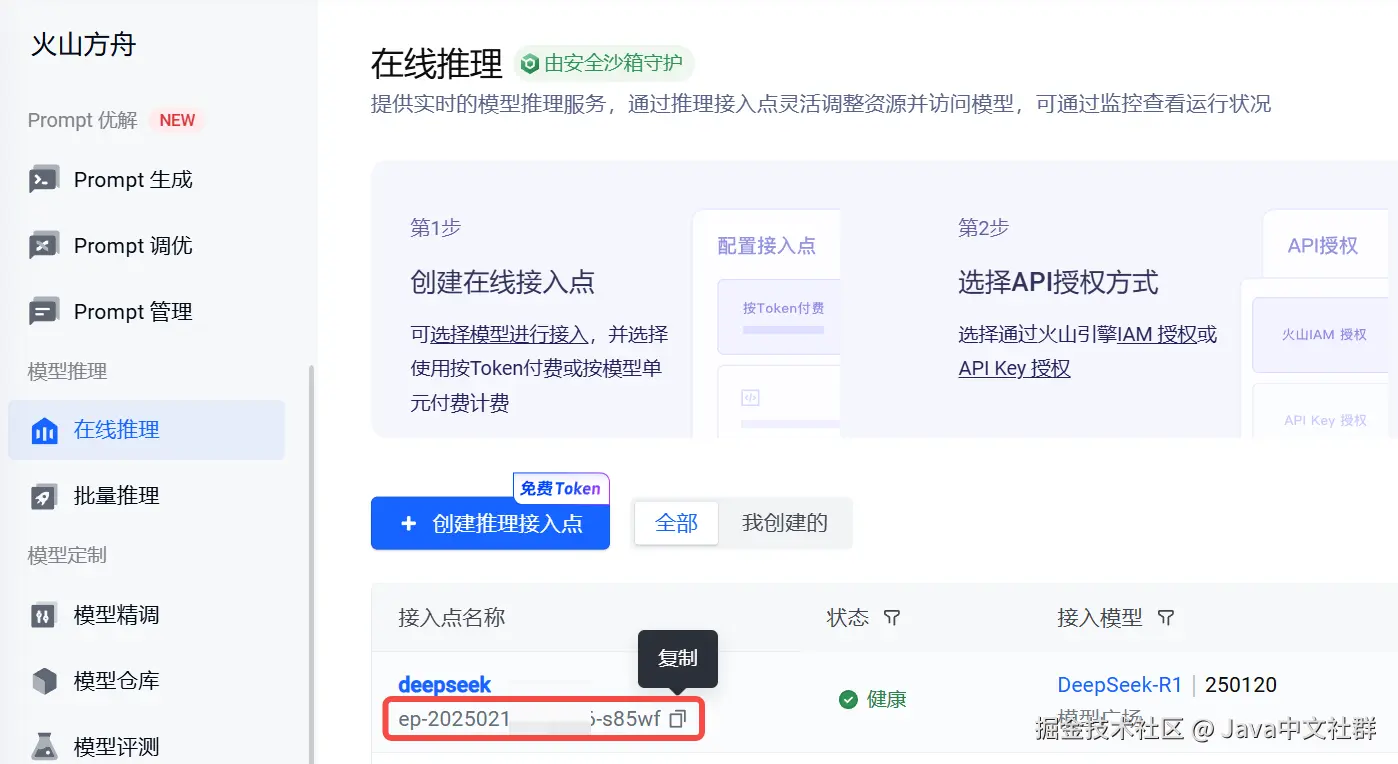This screenshot has width=1398, height=764.
Task: Open the API Key 授权 link
Action: coord(1014,368)
